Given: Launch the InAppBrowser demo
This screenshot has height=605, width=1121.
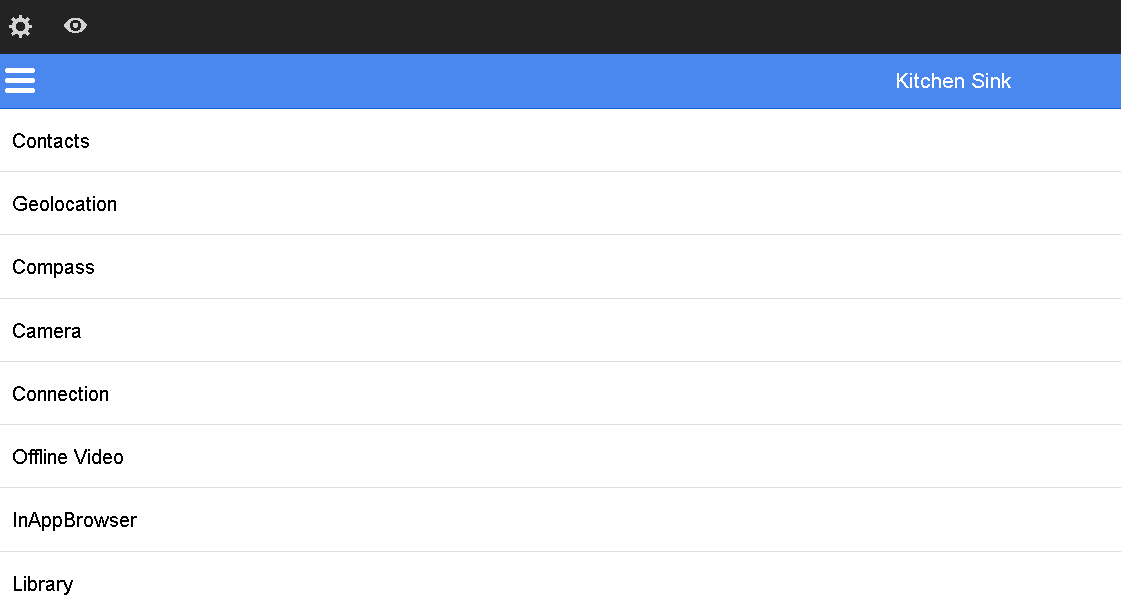Looking at the screenshot, I should tap(560, 520).
